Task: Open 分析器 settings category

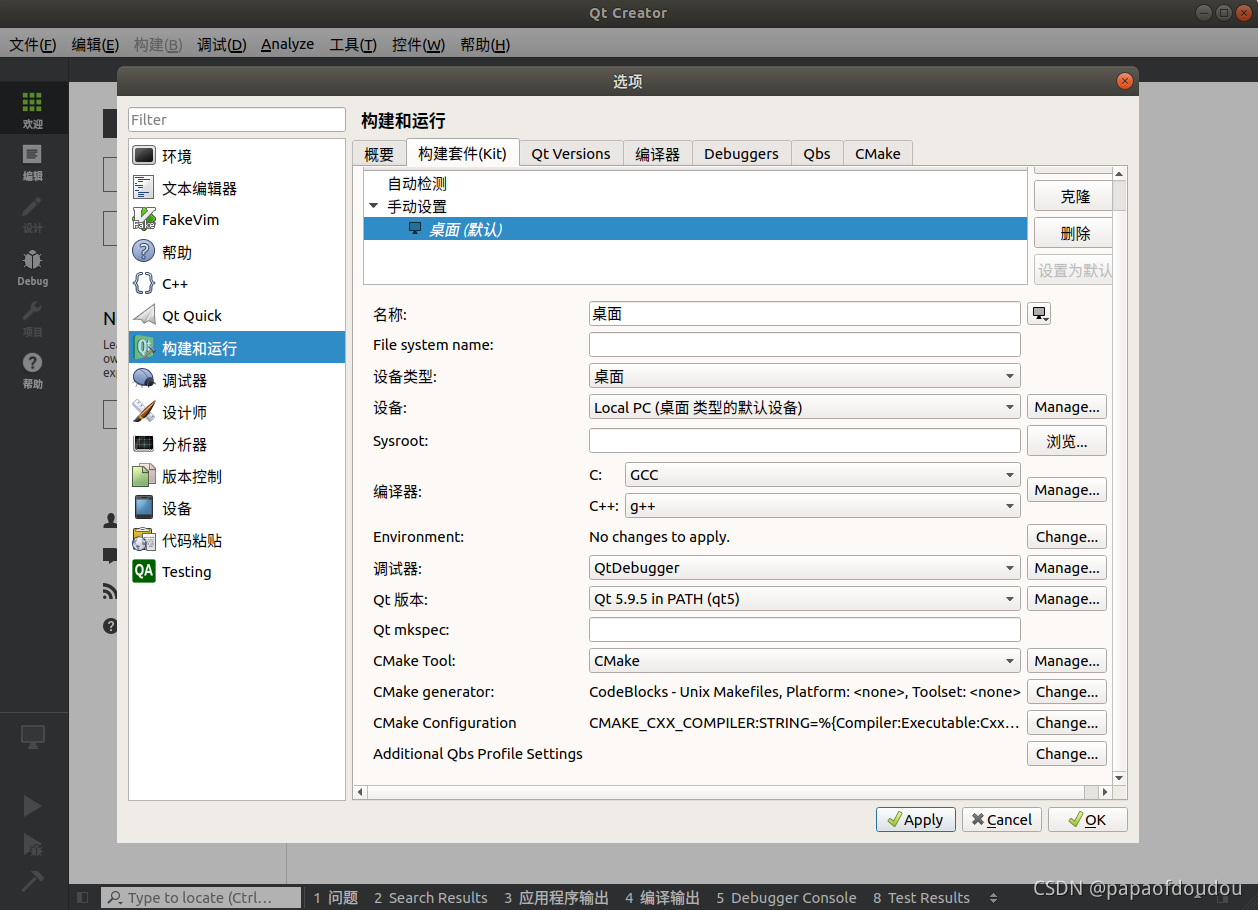Action: [237, 444]
